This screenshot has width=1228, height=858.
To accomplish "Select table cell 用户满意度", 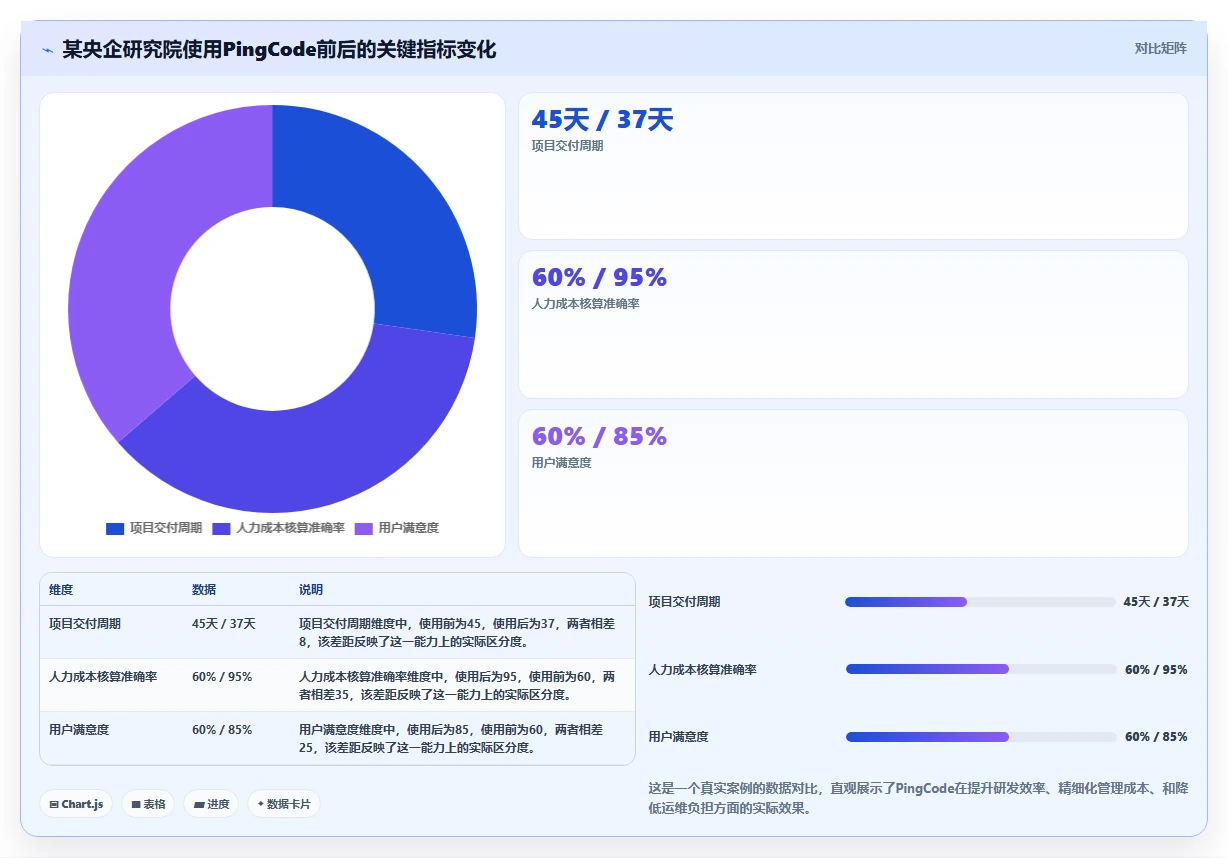I will [x=79, y=729].
